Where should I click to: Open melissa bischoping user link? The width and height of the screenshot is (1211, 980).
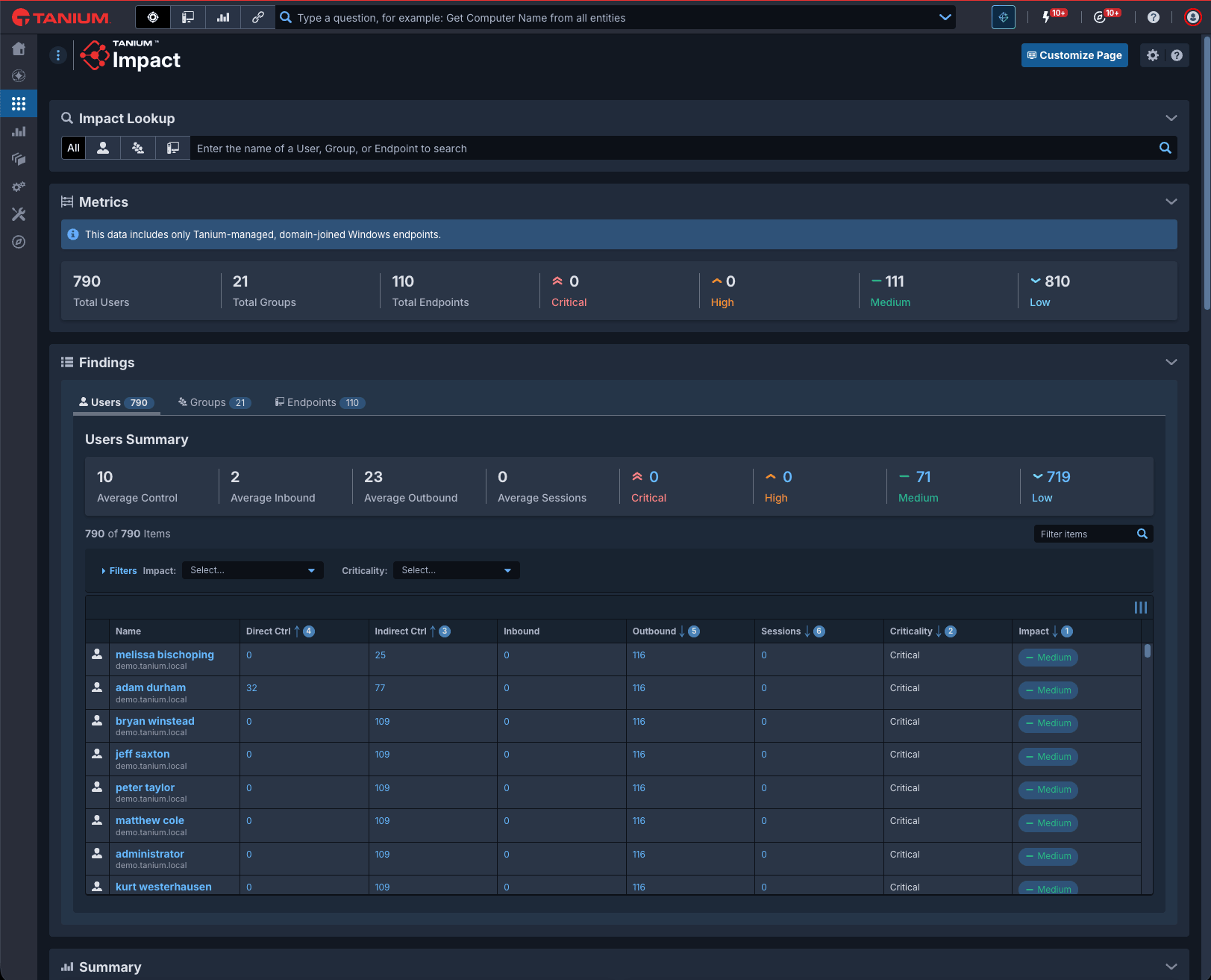pos(165,655)
